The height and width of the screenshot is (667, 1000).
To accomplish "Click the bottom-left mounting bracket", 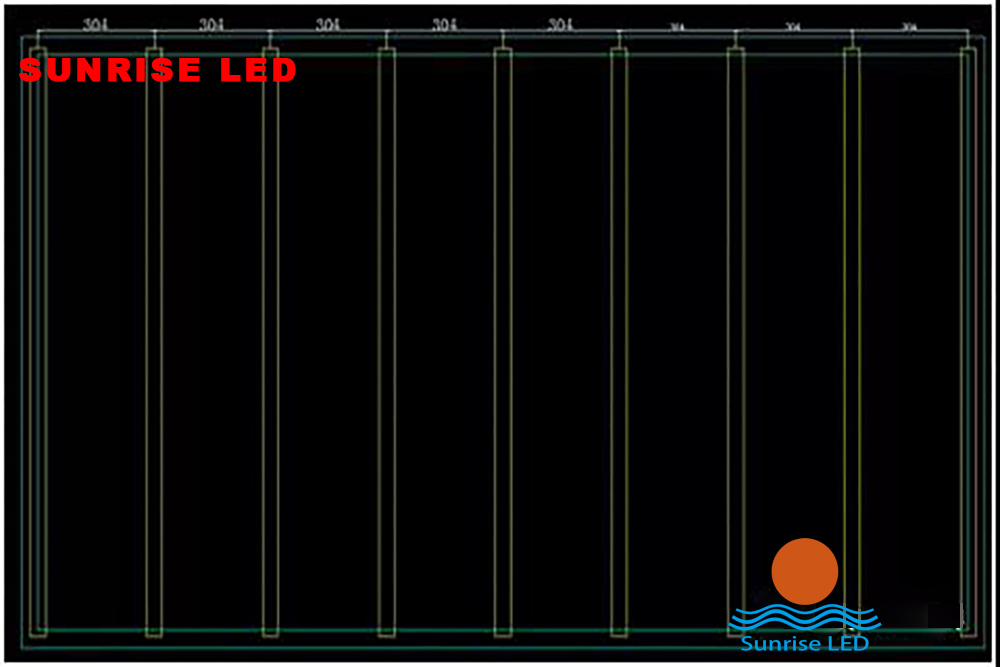I will 38,630.
